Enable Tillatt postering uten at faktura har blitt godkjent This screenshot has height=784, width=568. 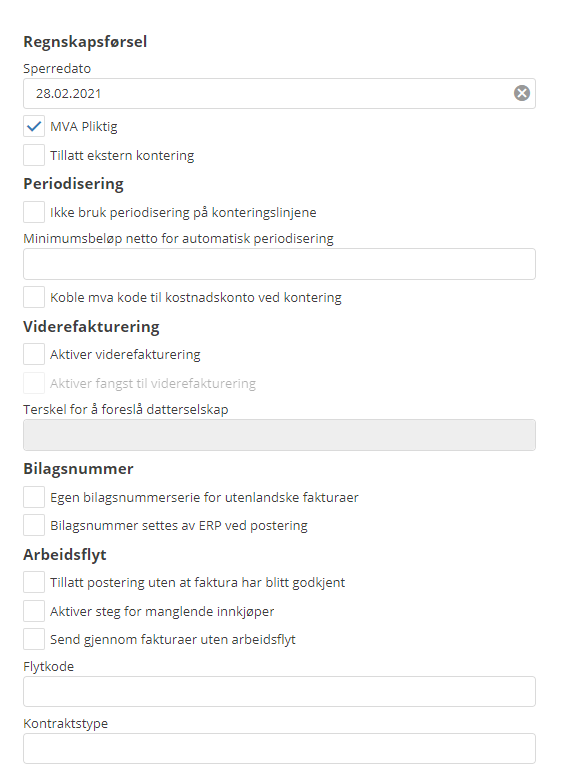[34, 582]
